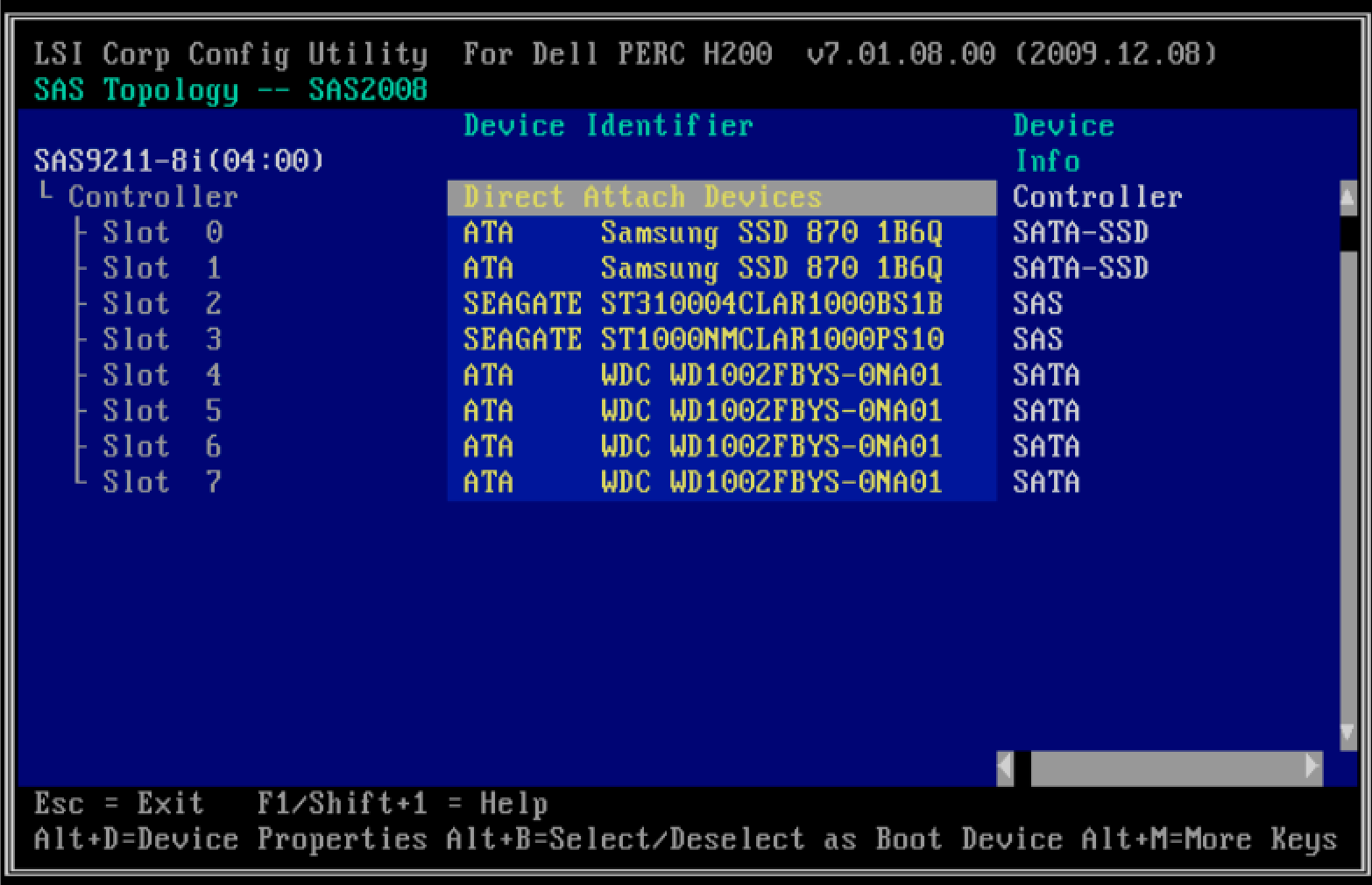Screen dimensions: 1372x885
Task: Click the Controller tree node
Action: (153, 197)
